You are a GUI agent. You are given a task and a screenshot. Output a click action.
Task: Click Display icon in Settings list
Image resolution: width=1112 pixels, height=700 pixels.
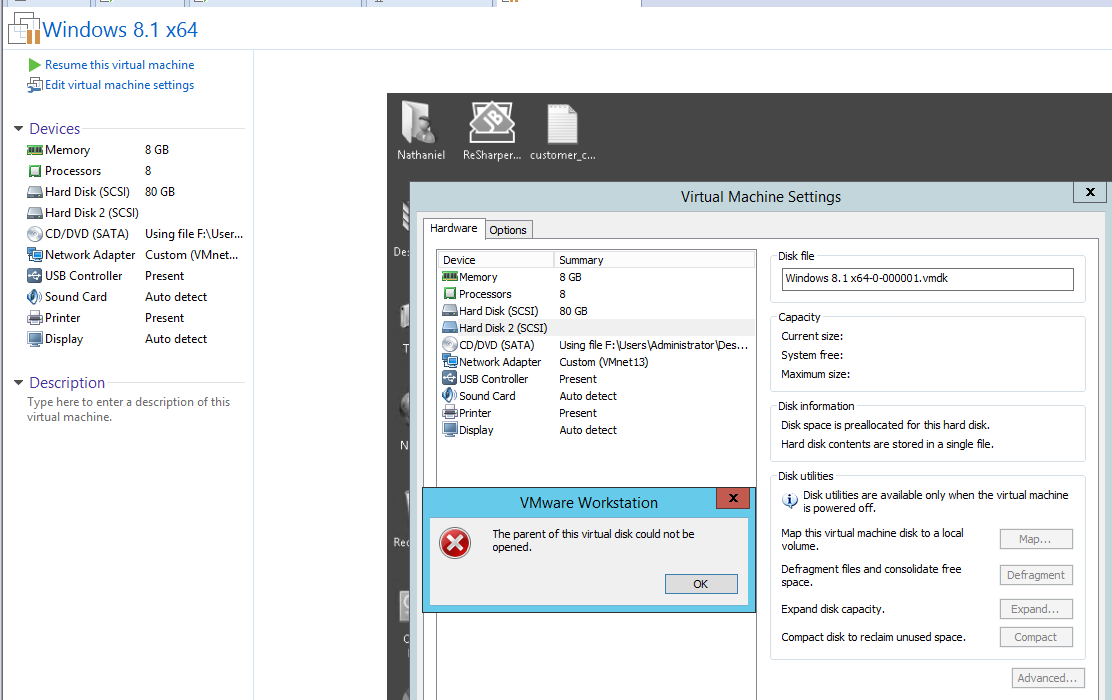coord(450,430)
